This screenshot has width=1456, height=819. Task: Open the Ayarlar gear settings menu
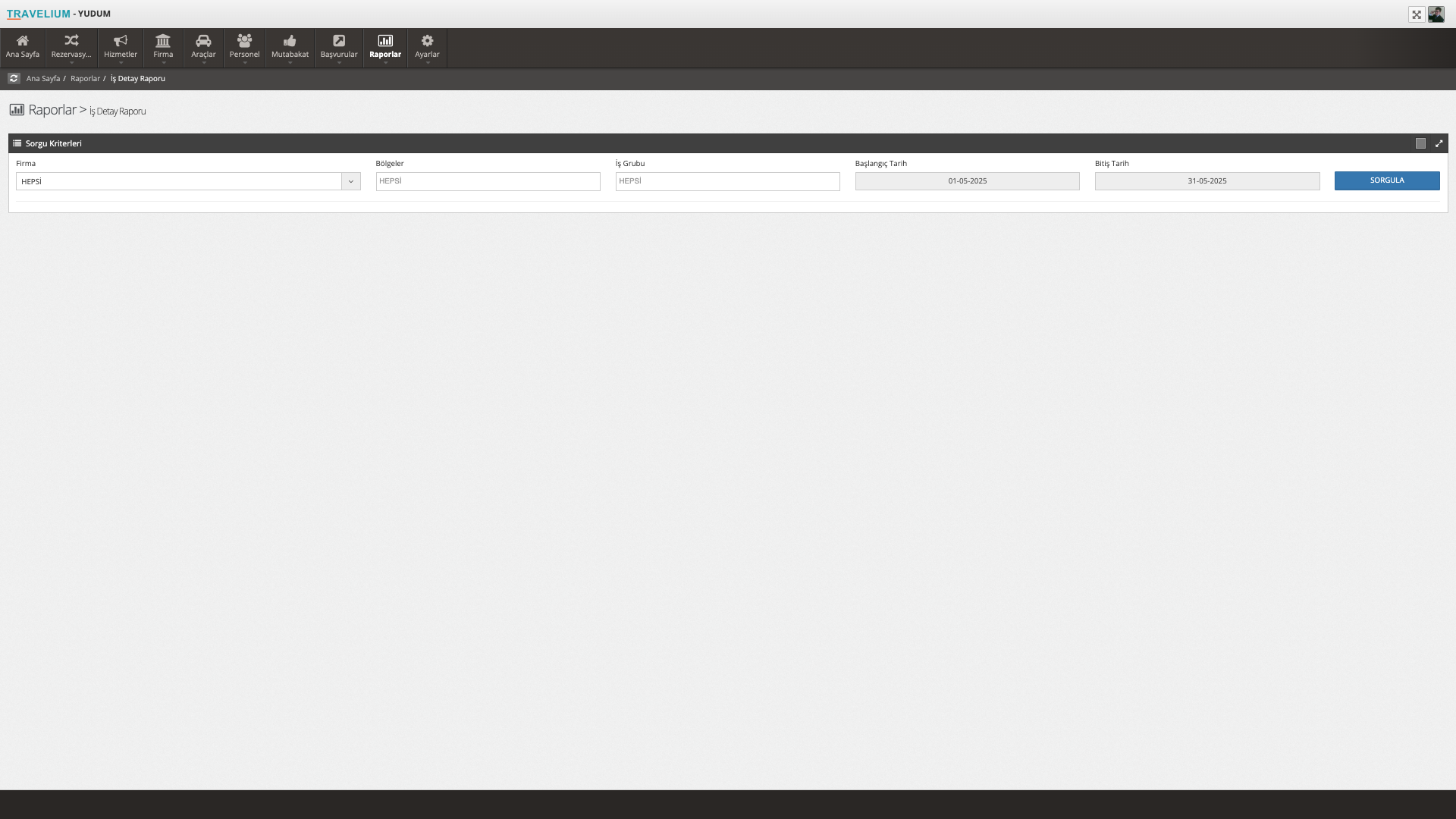(x=427, y=46)
